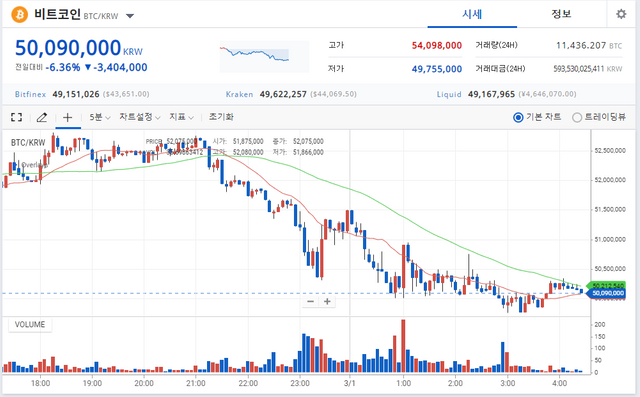
Task: Click the large 50,090,000 KRW price
Action: click(79, 48)
